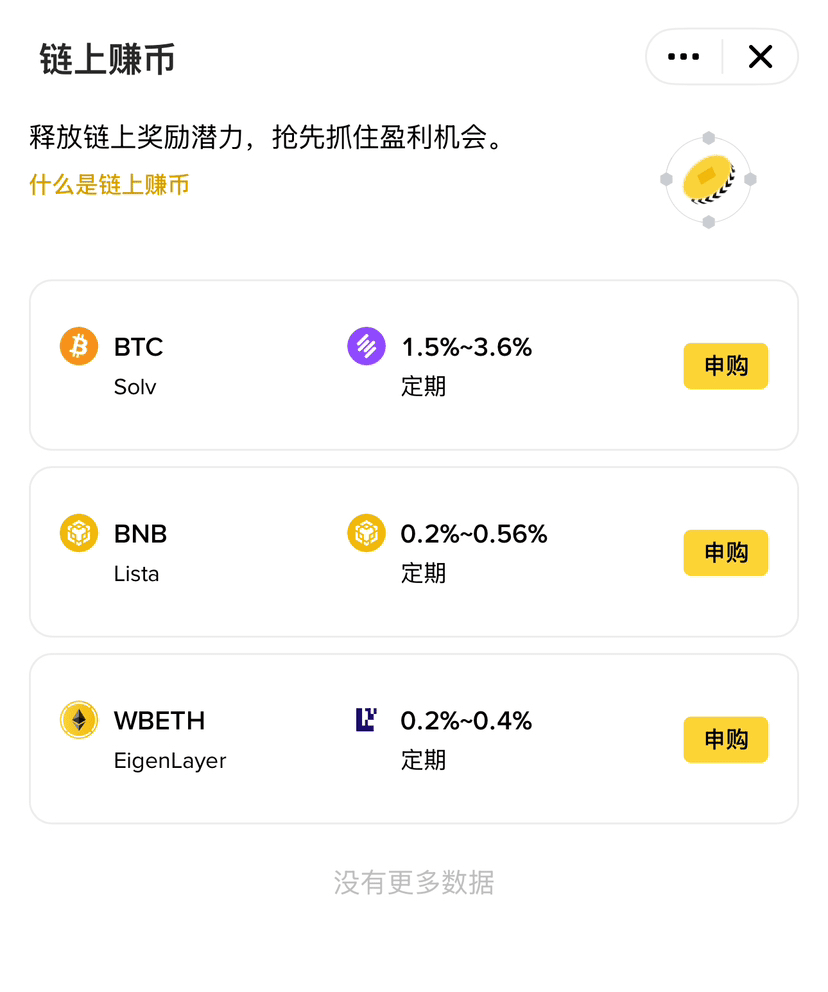Open the BTC product card by its name
The width and height of the screenshot is (828, 992).
tap(139, 347)
